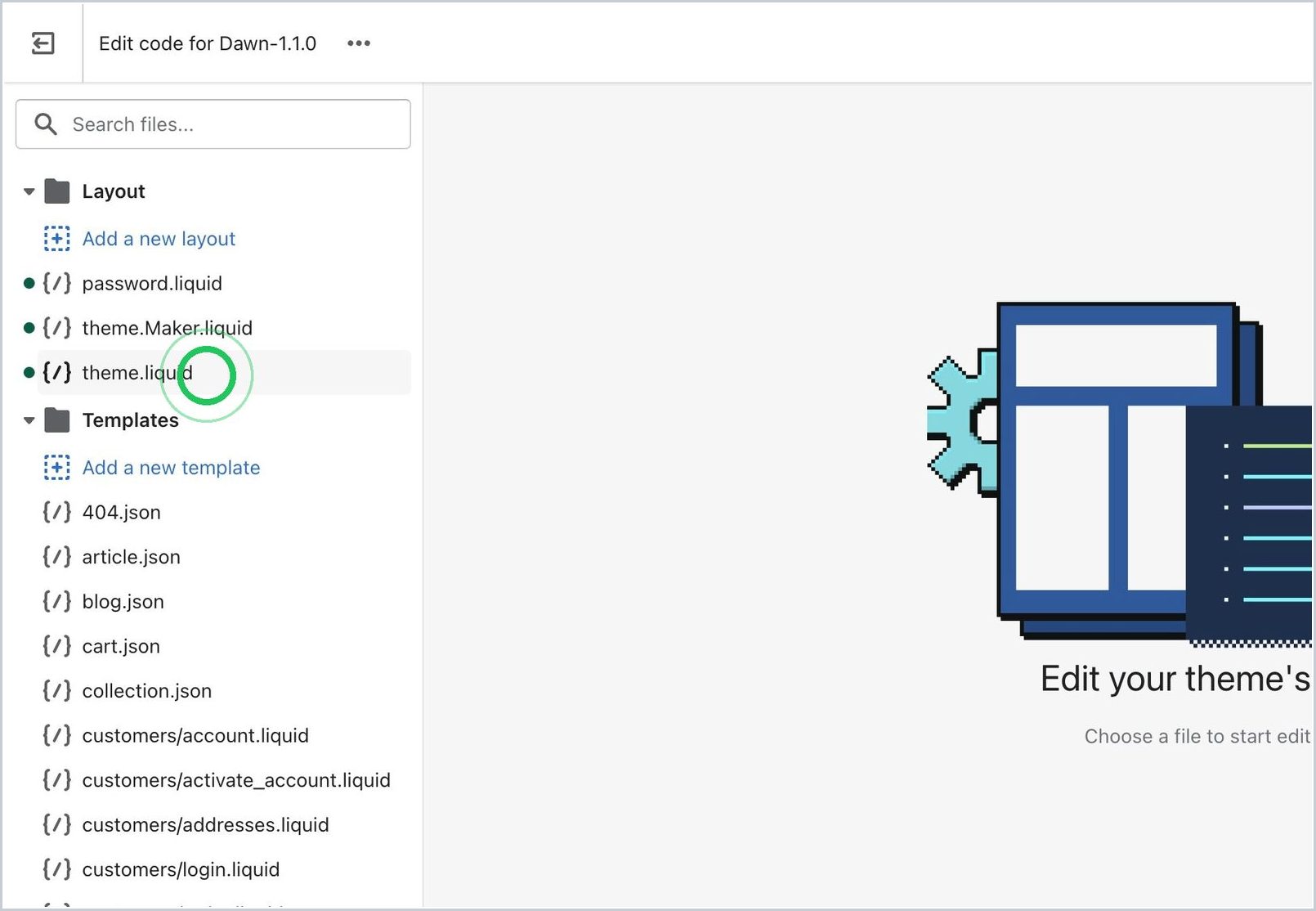Image resolution: width=1316 pixels, height=911 pixels.
Task: Collapse the Templates folder arrow
Action: 29,420
